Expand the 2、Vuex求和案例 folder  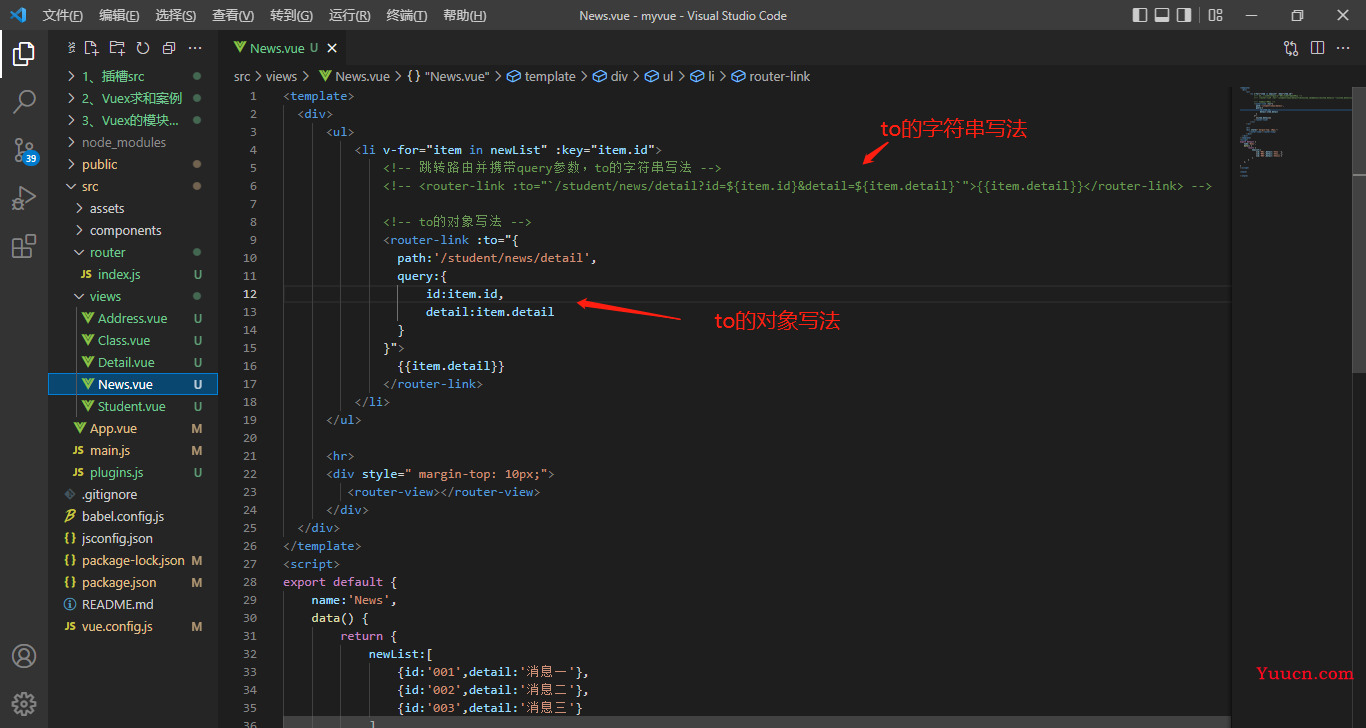pyautogui.click(x=132, y=98)
